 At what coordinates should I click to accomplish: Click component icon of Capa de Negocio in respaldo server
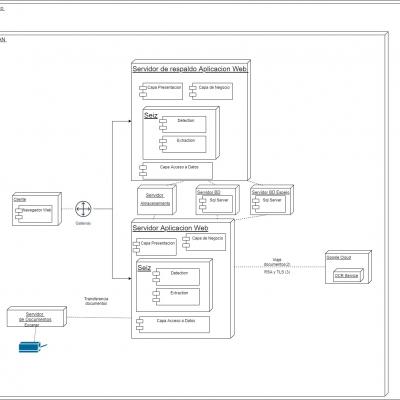pos(193,91)
